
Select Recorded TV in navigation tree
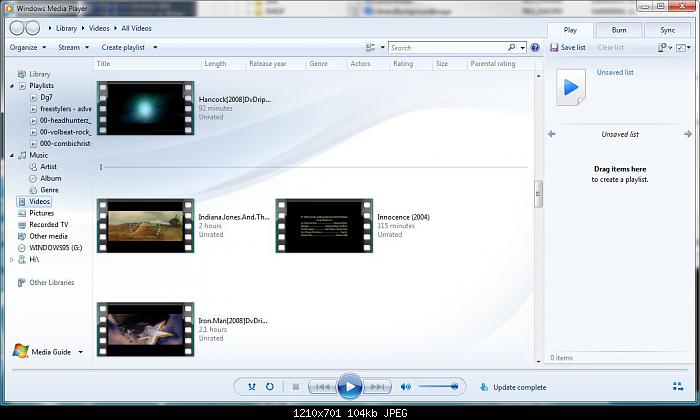coord(48,225)
